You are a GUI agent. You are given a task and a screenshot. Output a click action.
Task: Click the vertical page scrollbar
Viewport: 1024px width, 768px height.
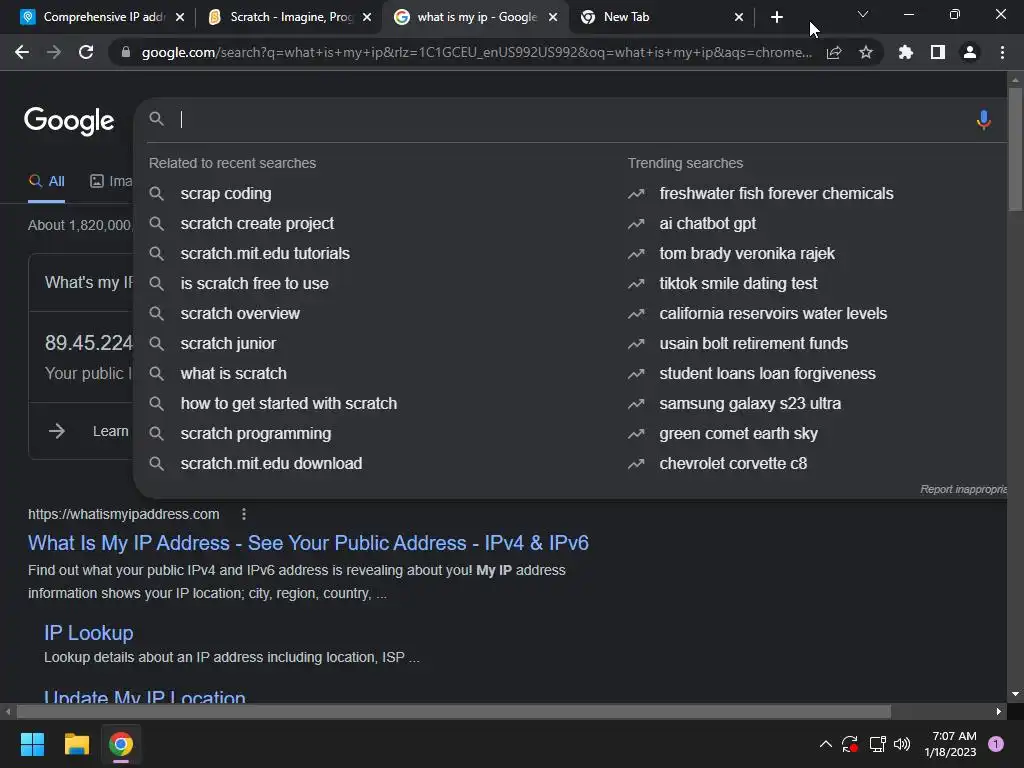tap(1015, 149)
